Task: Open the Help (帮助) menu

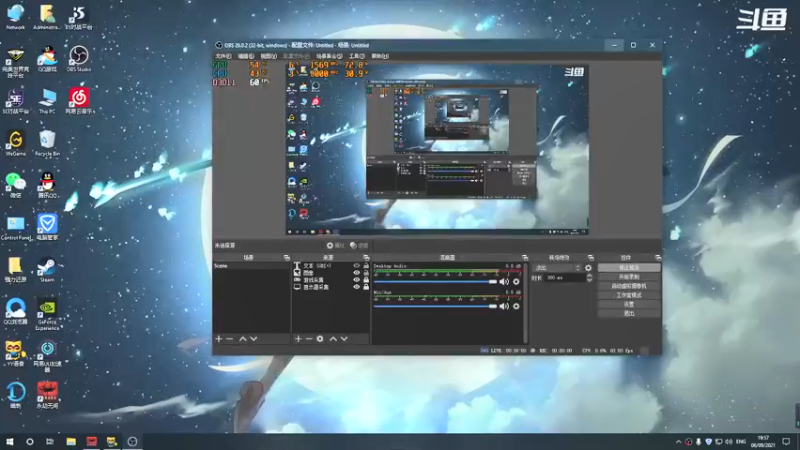Action: point(380,56)
